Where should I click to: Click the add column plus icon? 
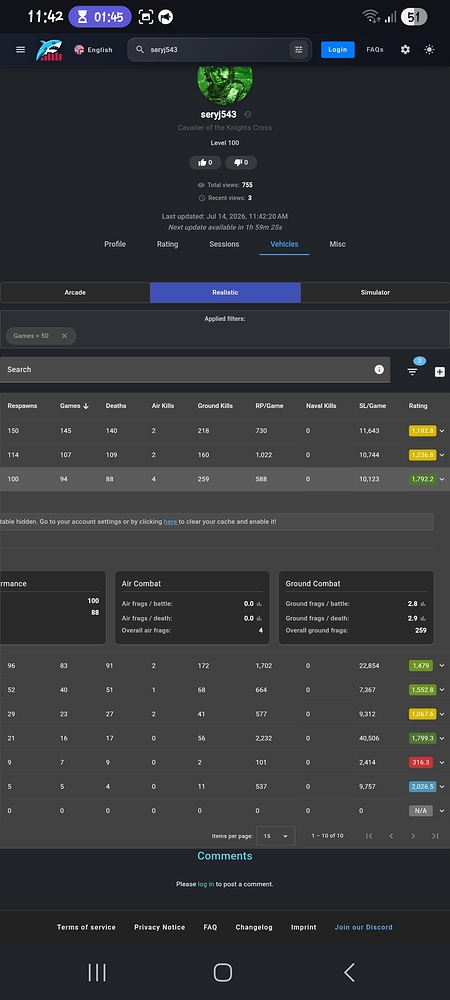(x=440, y=372)
